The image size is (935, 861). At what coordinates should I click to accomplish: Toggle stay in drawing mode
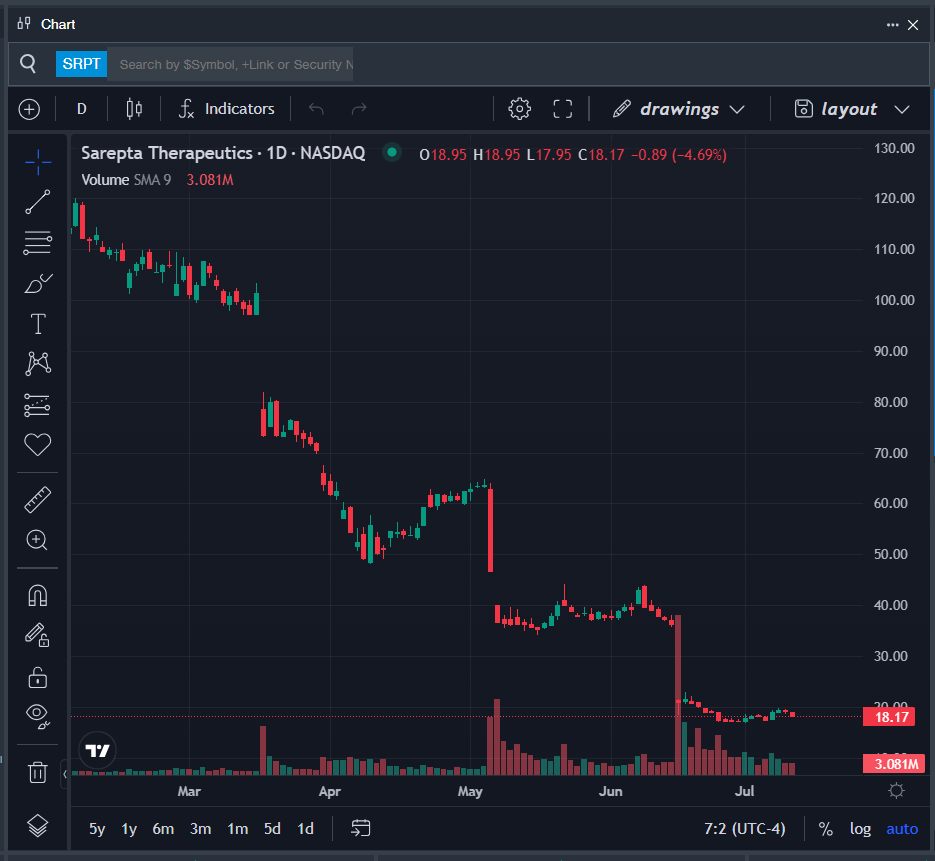coord(38,636)
